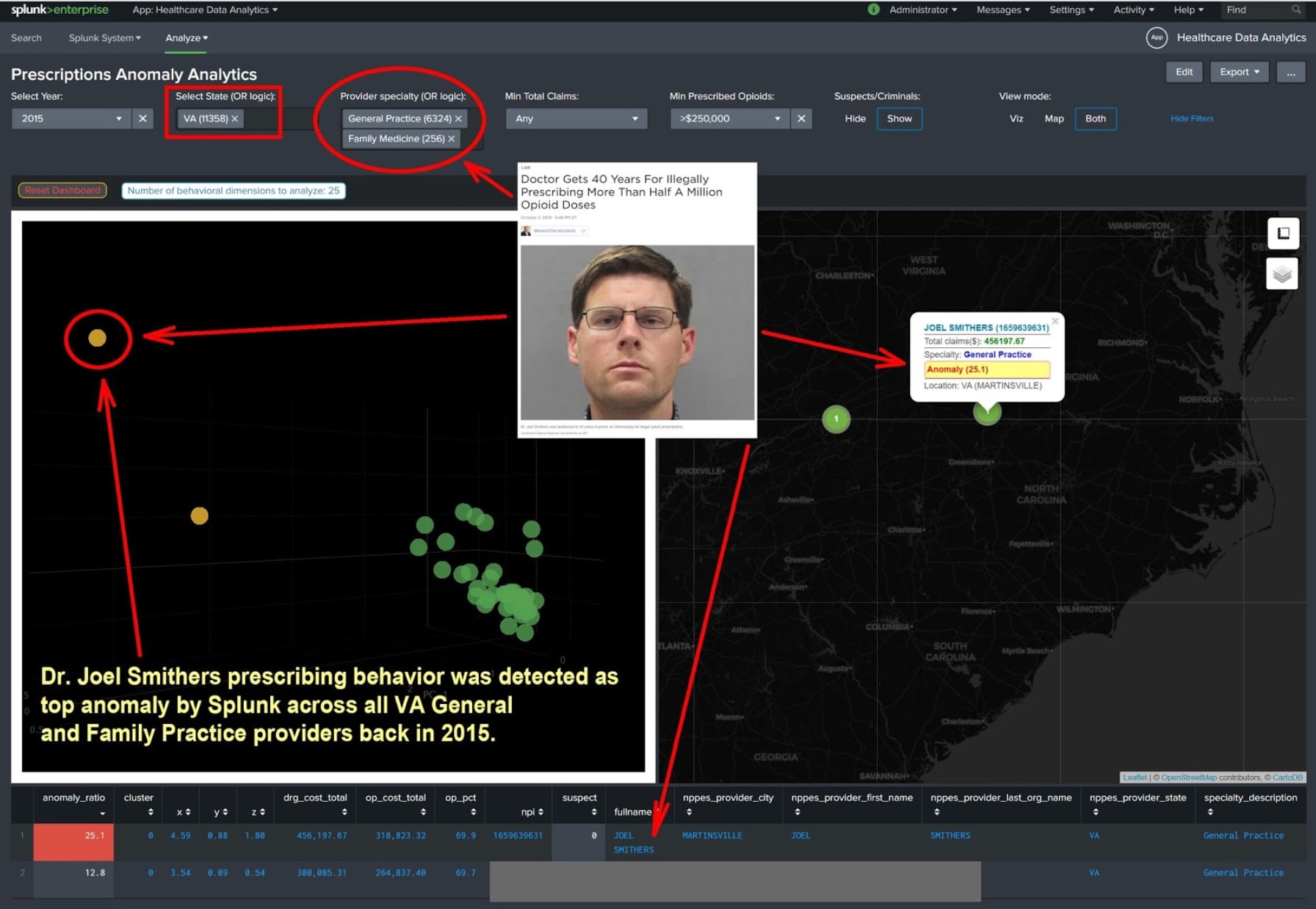
Task: Clear the Select Year 2015 filter
Action: pyautogui.click(x=142, y=118)
